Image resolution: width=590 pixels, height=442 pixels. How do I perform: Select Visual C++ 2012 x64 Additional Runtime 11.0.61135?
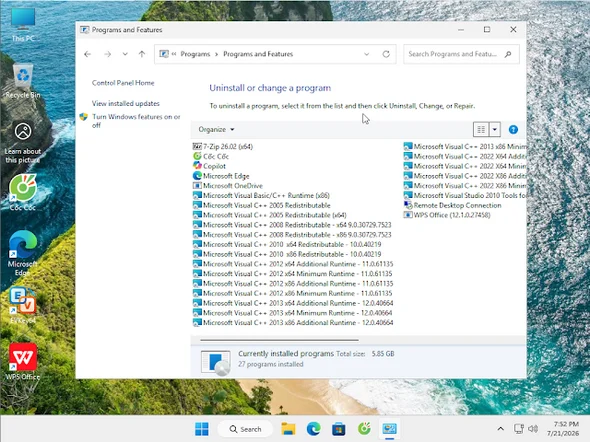point(293,264)
